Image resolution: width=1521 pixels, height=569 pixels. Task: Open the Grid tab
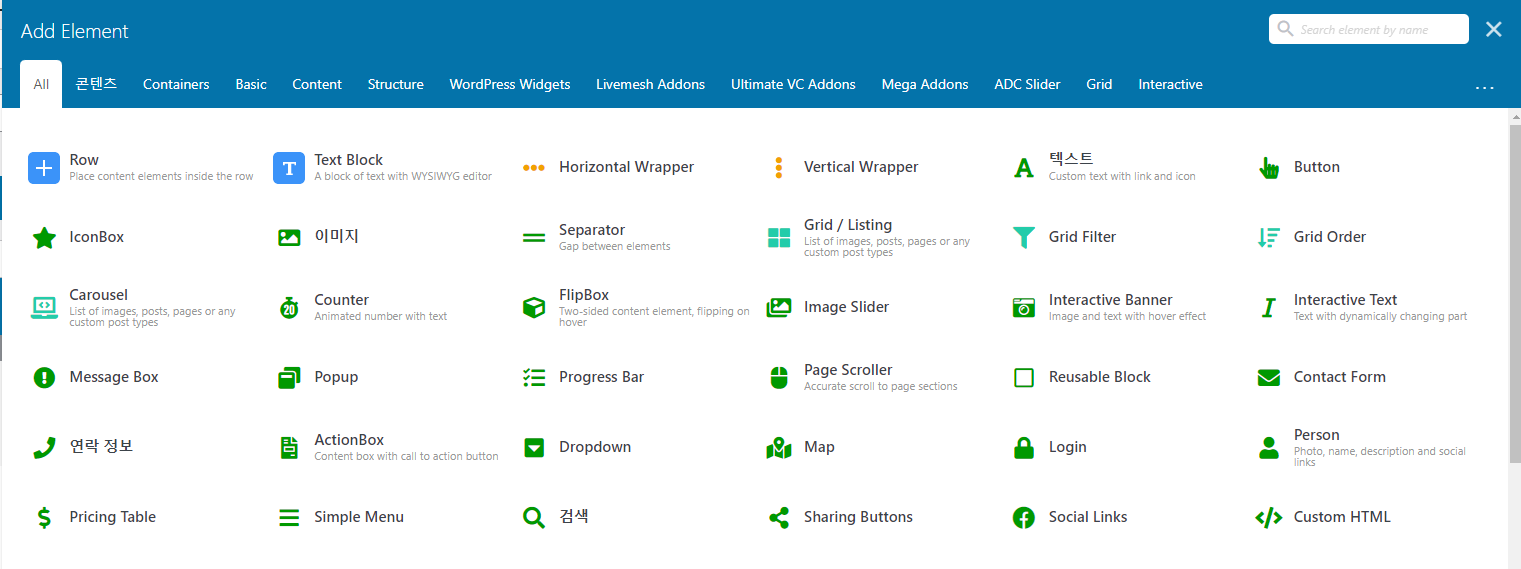coord(1099,84)
